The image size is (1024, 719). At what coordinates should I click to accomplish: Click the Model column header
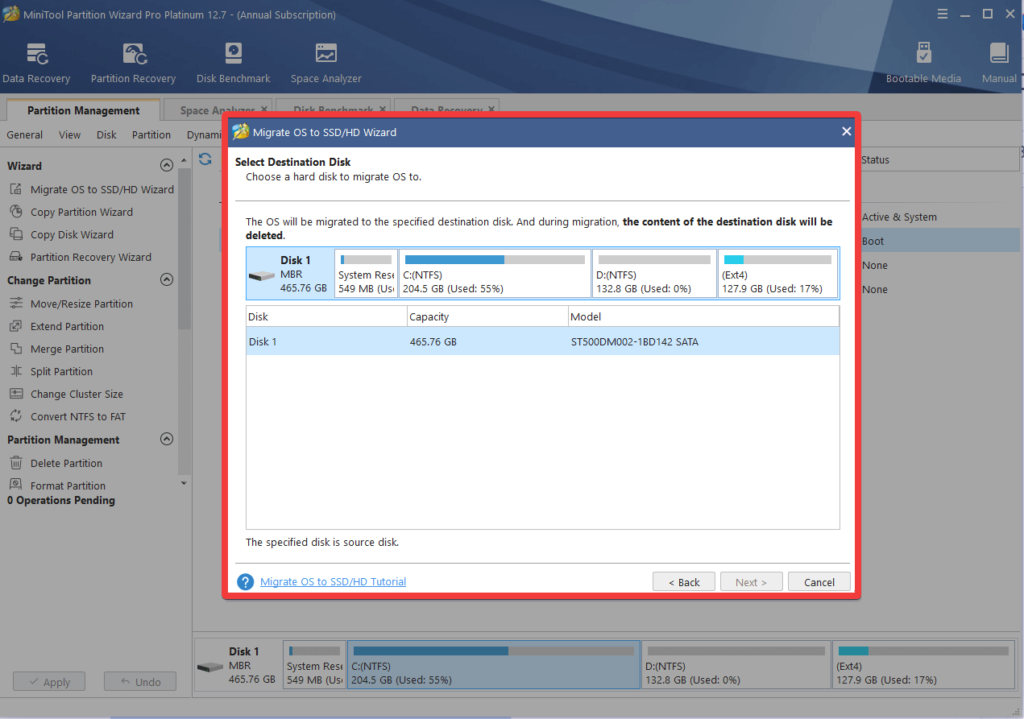[703, 316]
